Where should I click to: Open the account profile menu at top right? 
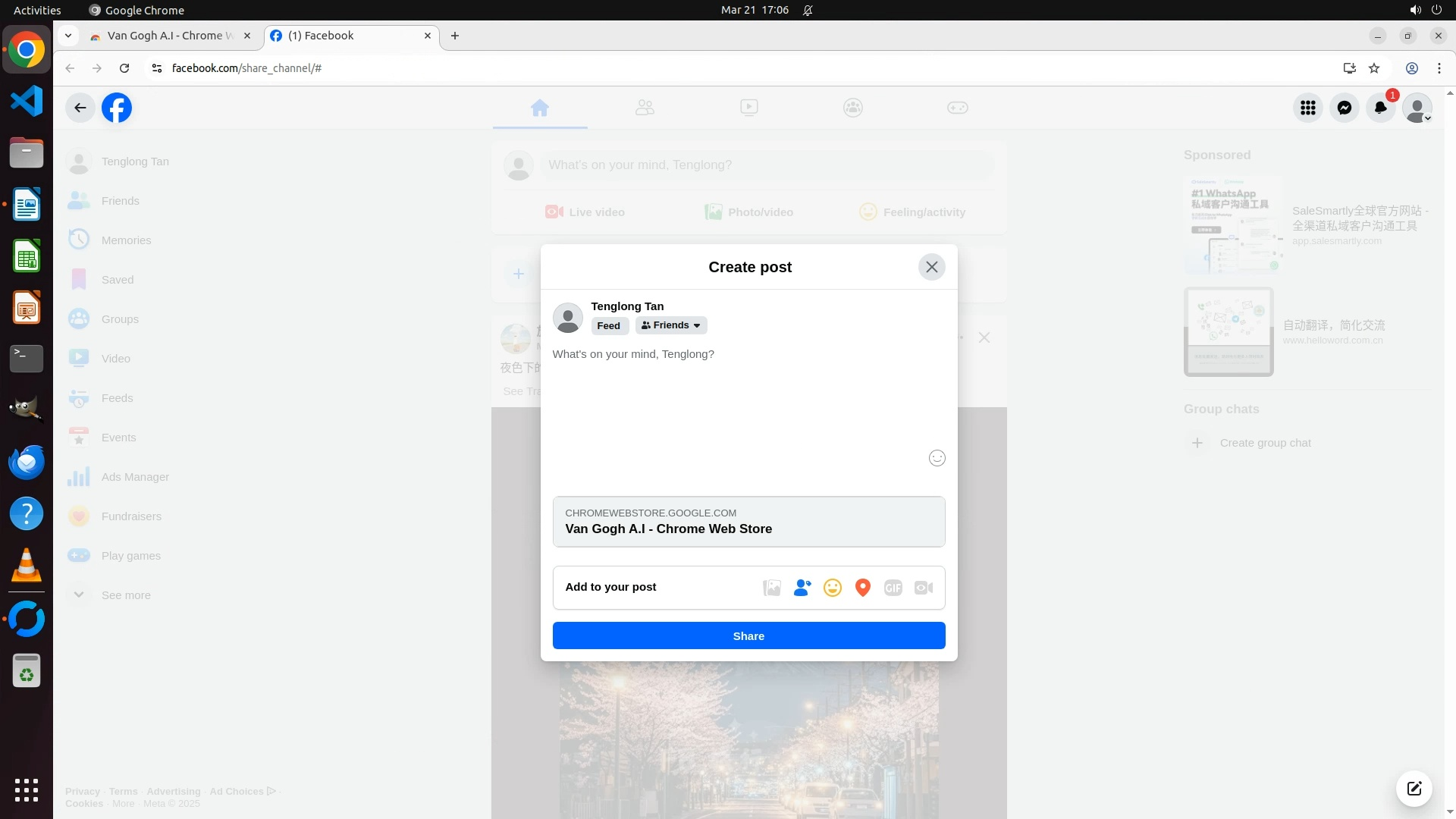tap(1417, 108)
